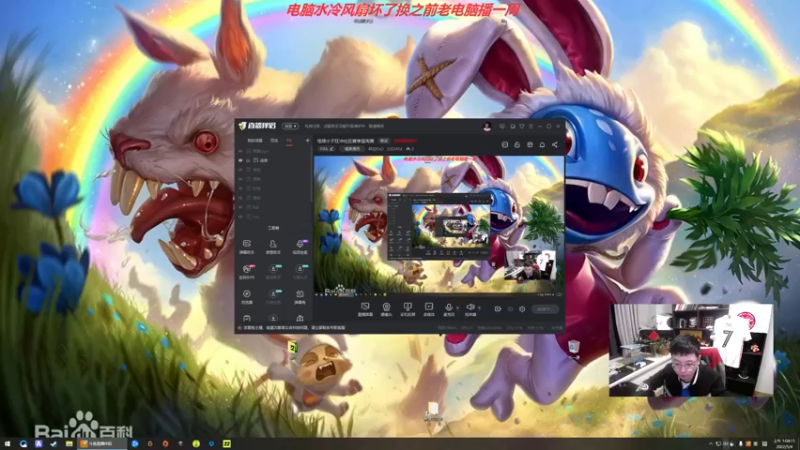This screenshot has height=450, width=800.
Task: Expand the system tray hidden icons chevron
Action: 711,444
